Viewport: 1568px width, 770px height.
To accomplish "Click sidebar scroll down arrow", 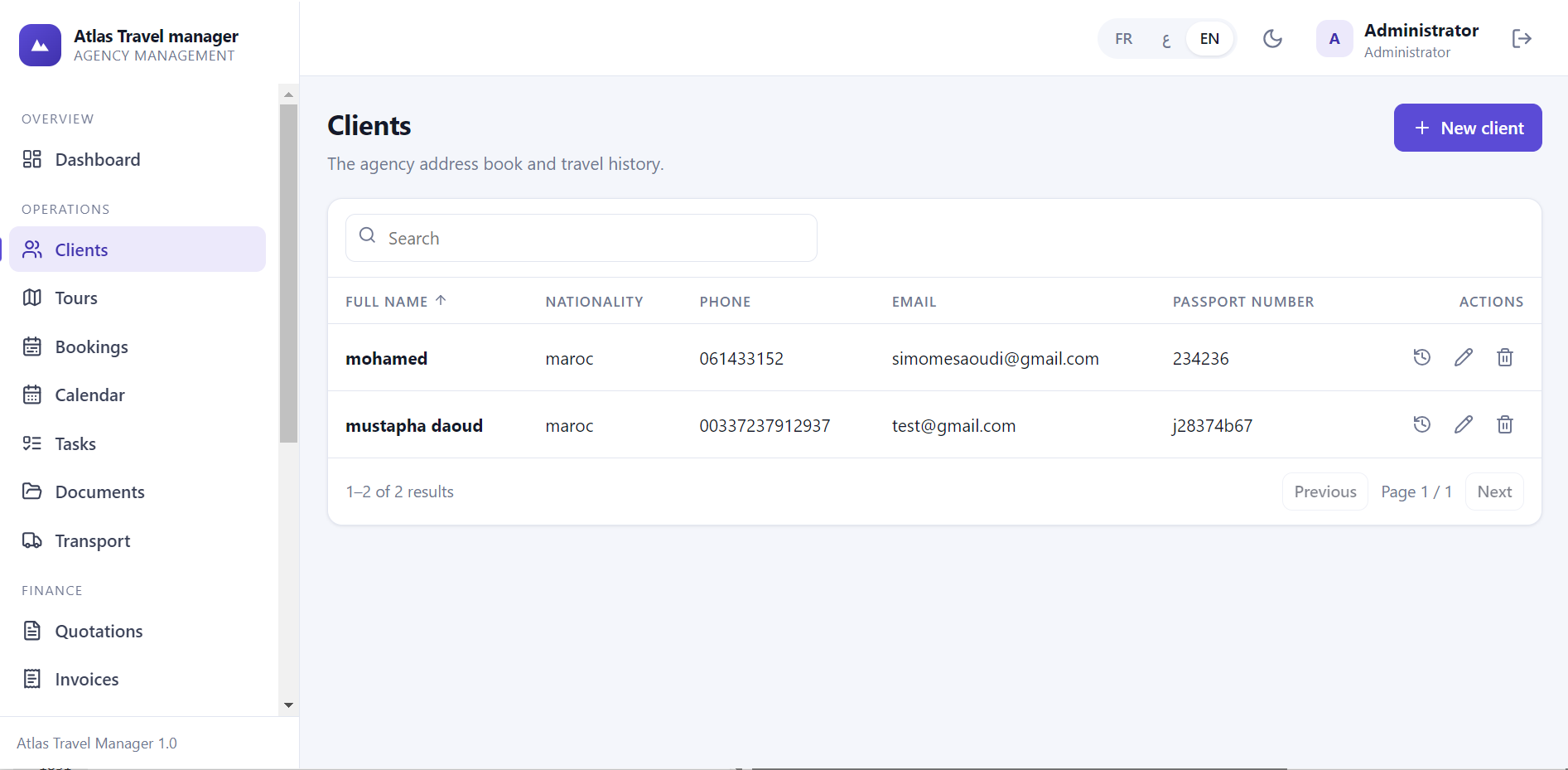I will click(288, 705).
